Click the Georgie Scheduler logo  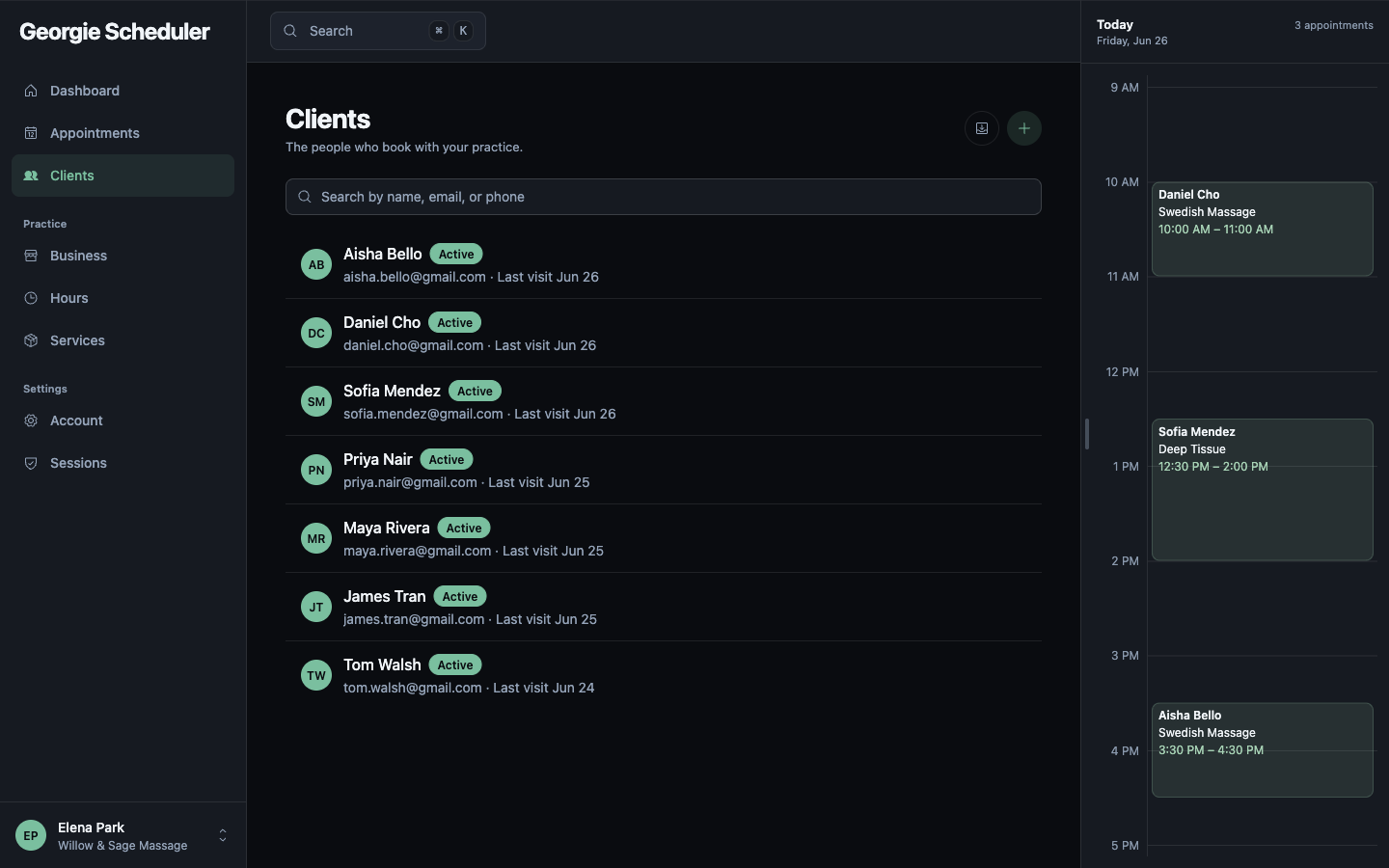[115, 32]
